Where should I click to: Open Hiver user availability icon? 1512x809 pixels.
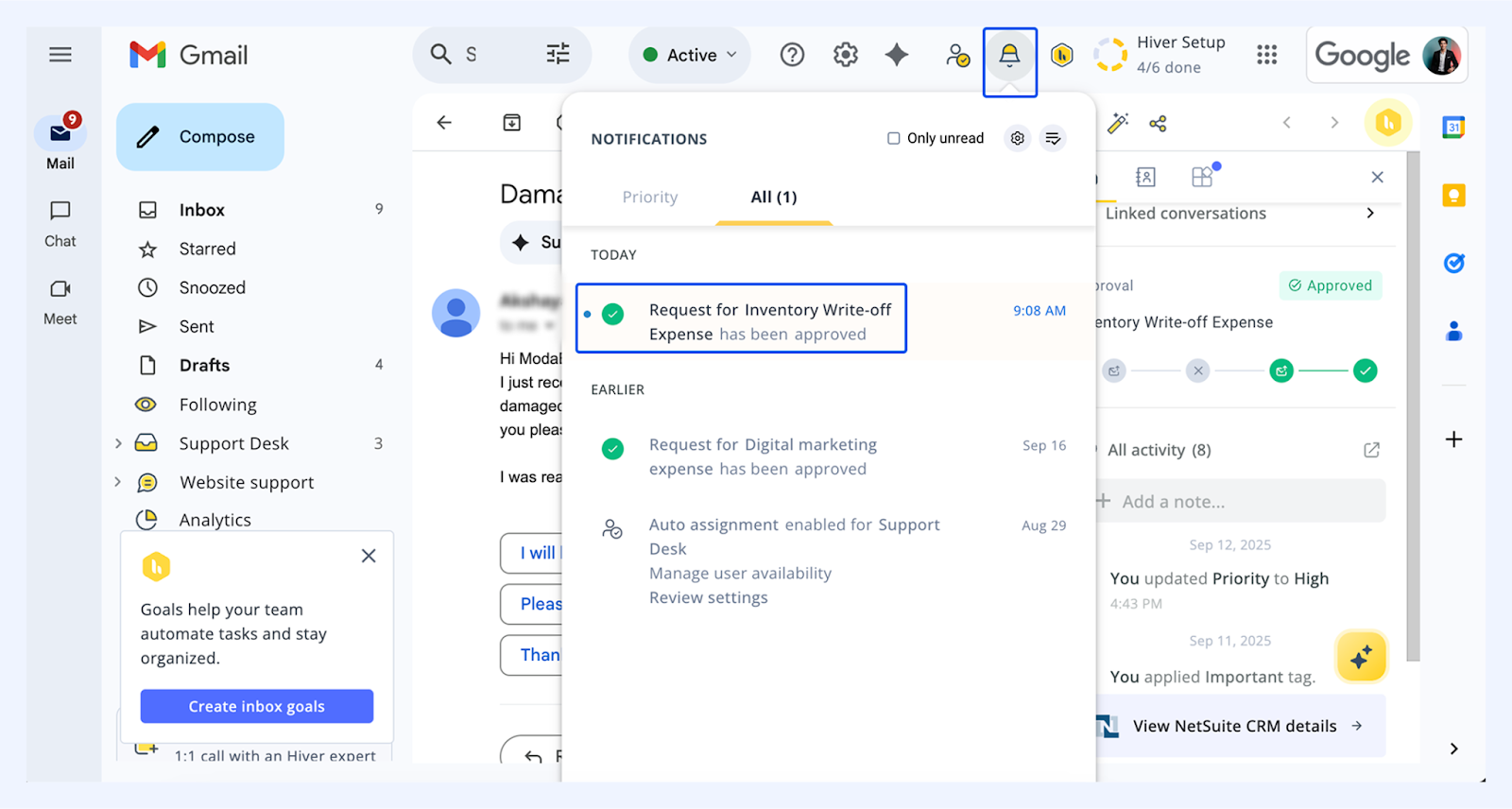coord(957,55)
